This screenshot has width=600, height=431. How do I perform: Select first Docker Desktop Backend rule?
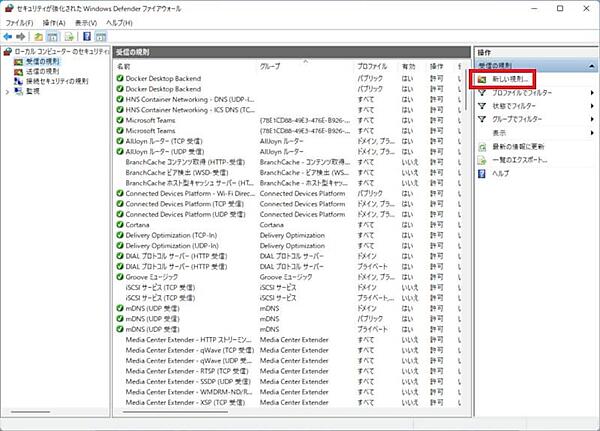tap(163, 78)
